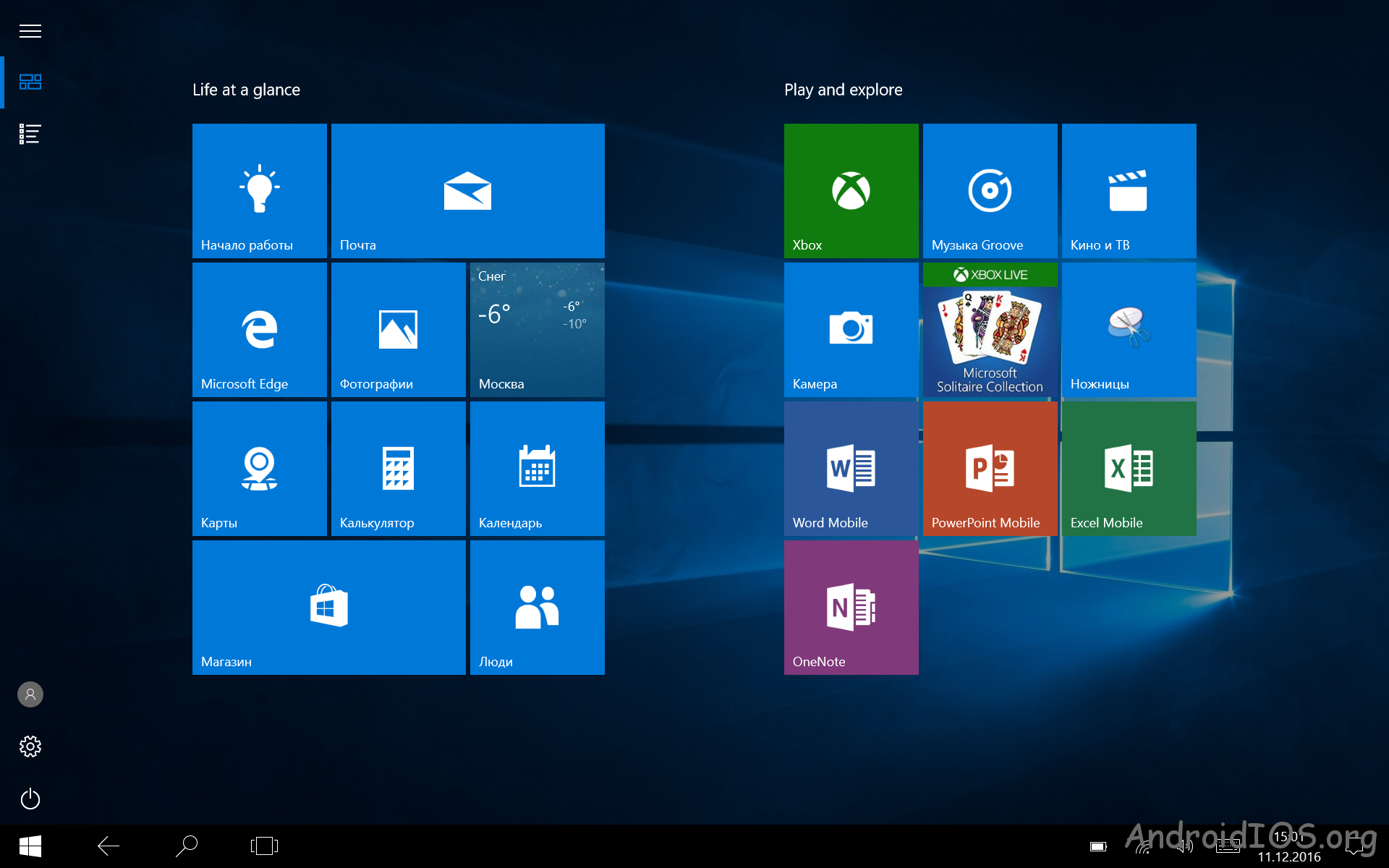
Task: Switch to pinned tiles view
Action: coord(30,82)
